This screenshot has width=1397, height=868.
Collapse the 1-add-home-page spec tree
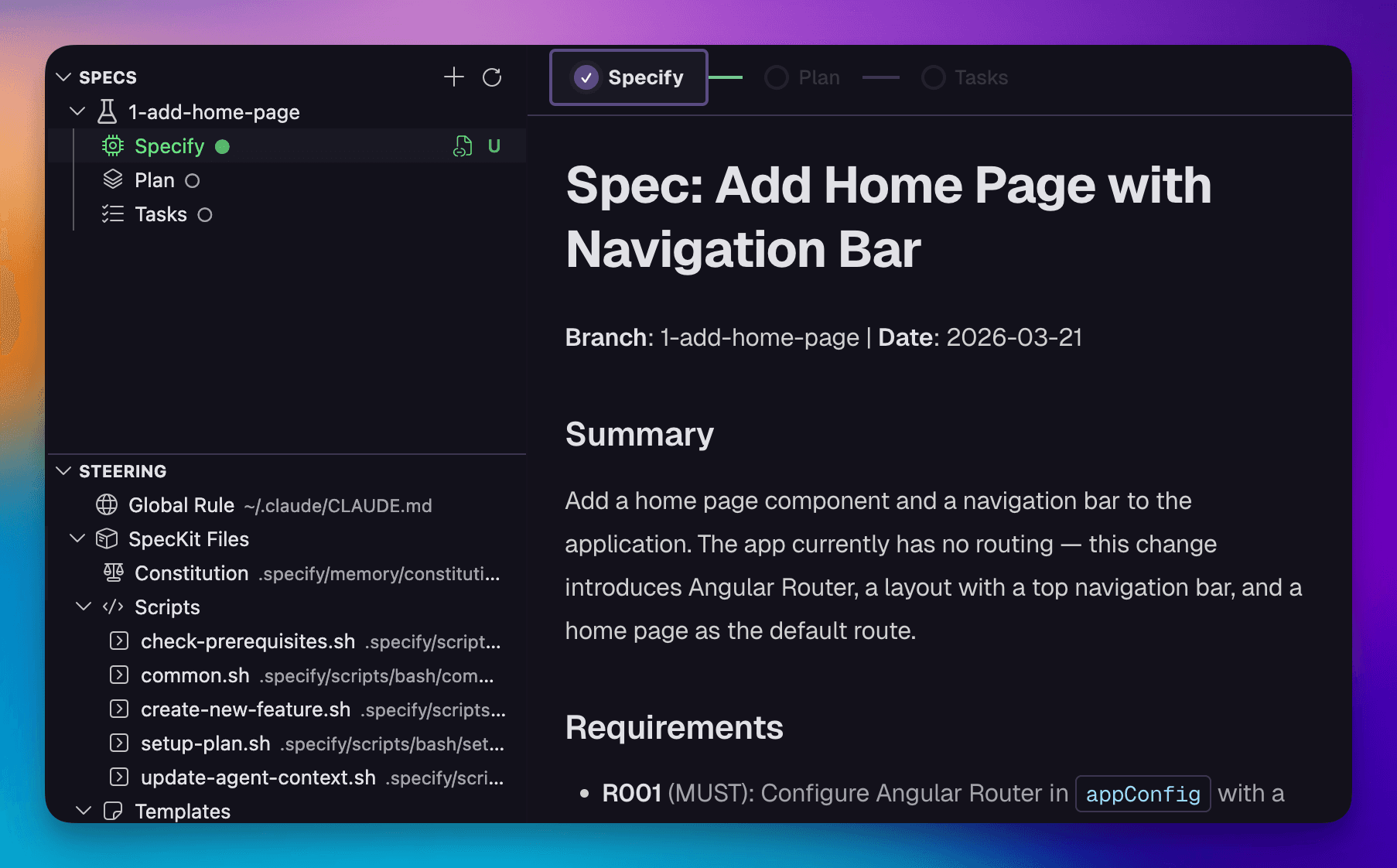[77, 111]
